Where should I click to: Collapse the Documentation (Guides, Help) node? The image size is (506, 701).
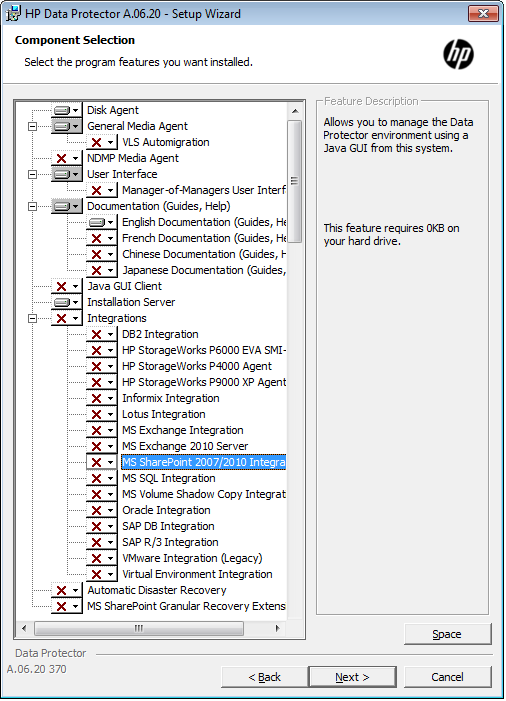[32, 207]
